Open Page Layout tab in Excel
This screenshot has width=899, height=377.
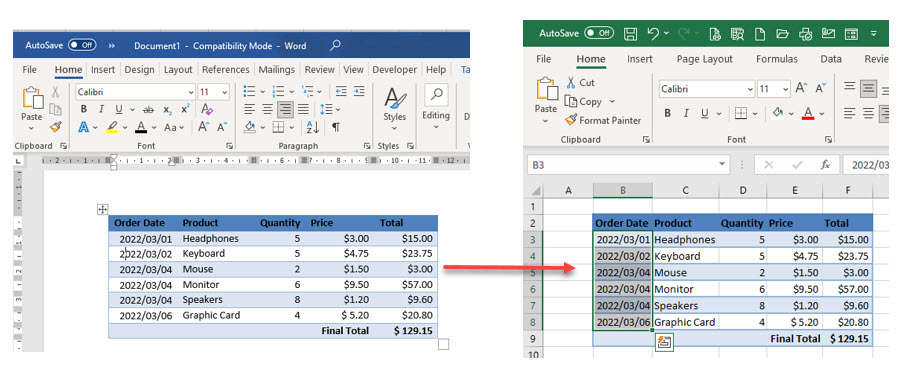(705, 59)
